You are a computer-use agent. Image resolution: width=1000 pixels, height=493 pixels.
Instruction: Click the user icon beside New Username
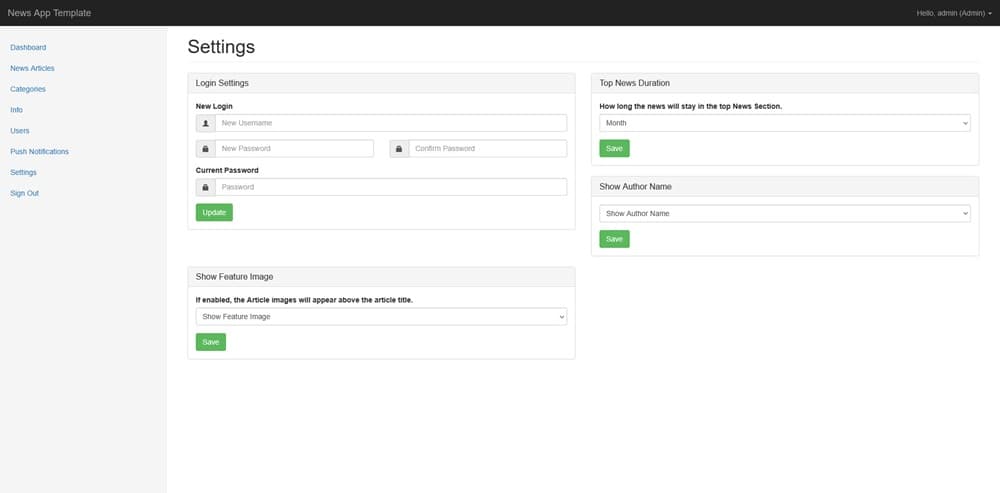tap(206, 123)
